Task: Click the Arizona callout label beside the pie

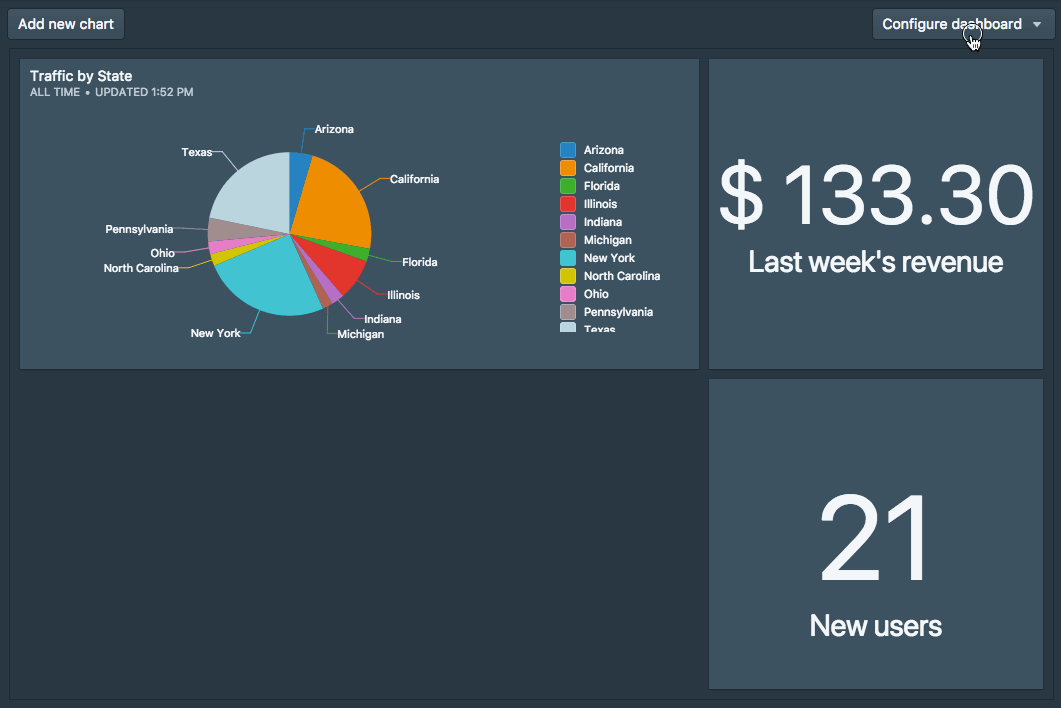Action: coord(334,129)
